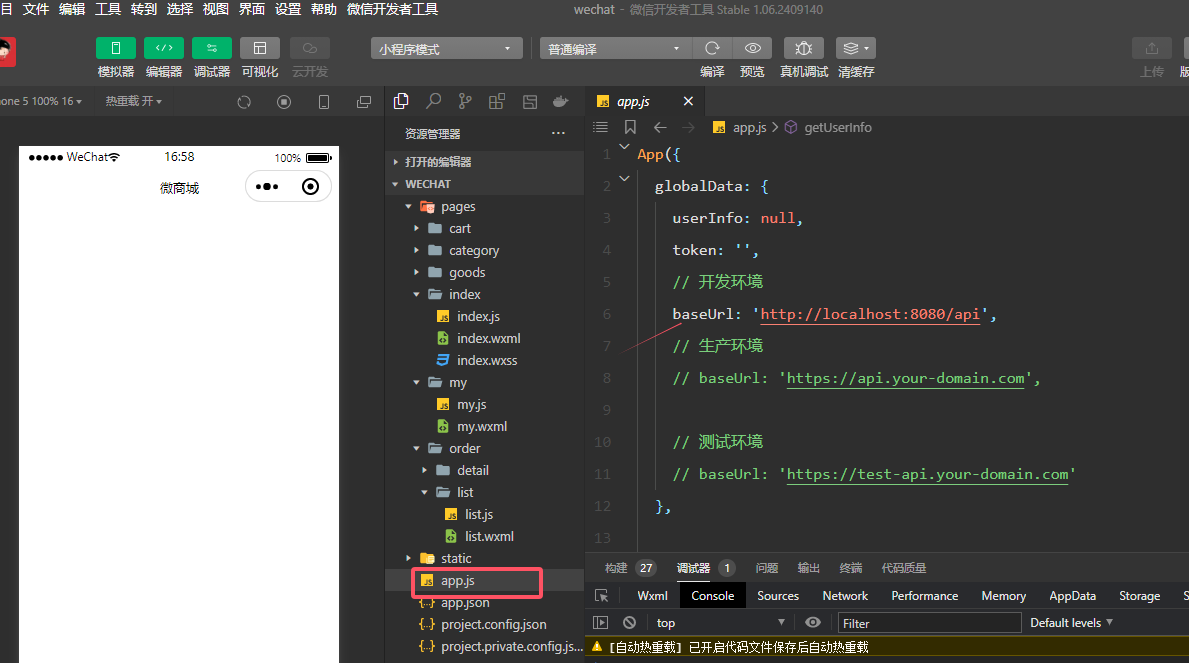Expand the 打开的编辑器 section

(485, 162)
